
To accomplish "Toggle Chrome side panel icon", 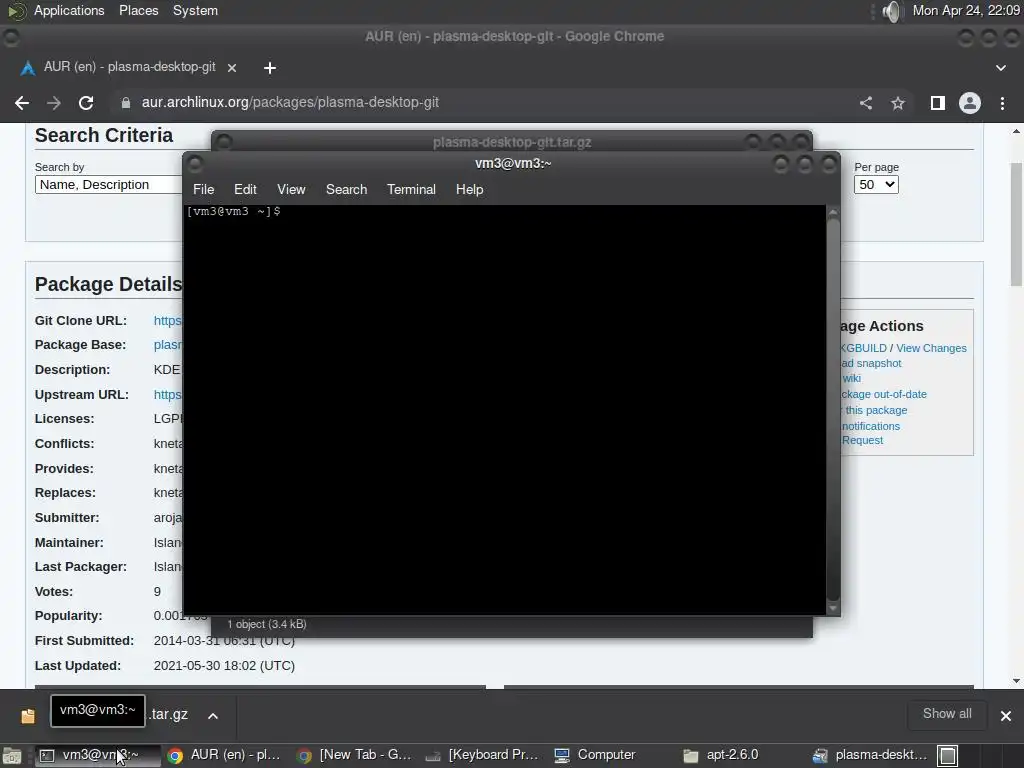I will coord(938,103).
